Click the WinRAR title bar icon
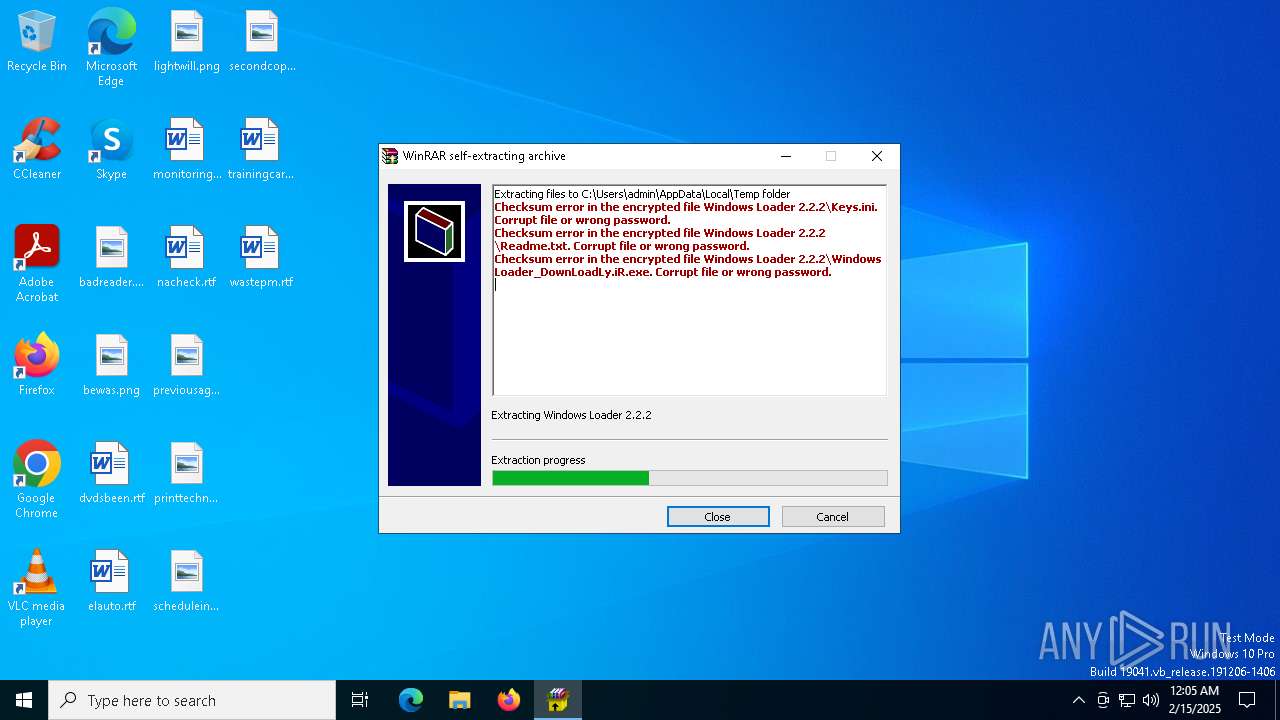The height and width of the screenshot is (720, 1280). tap(390, 156)
